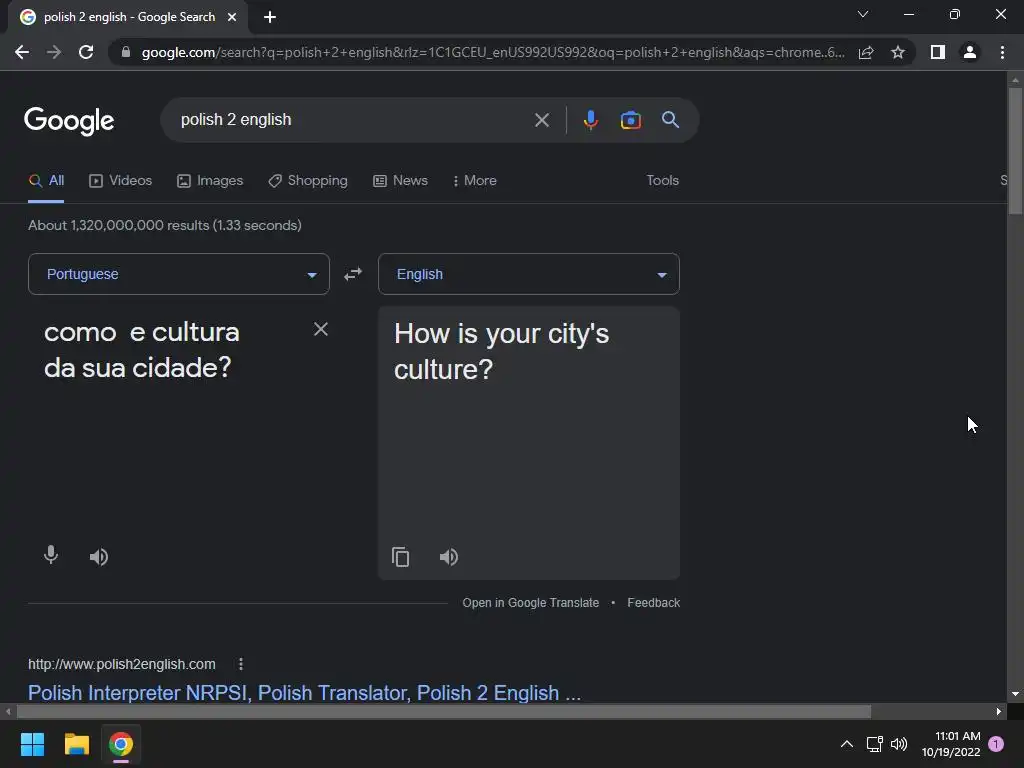Click the scroll right arrow
Image resolution: width=1024 pixels, height=768 pixels.
[x=999, y=711]
